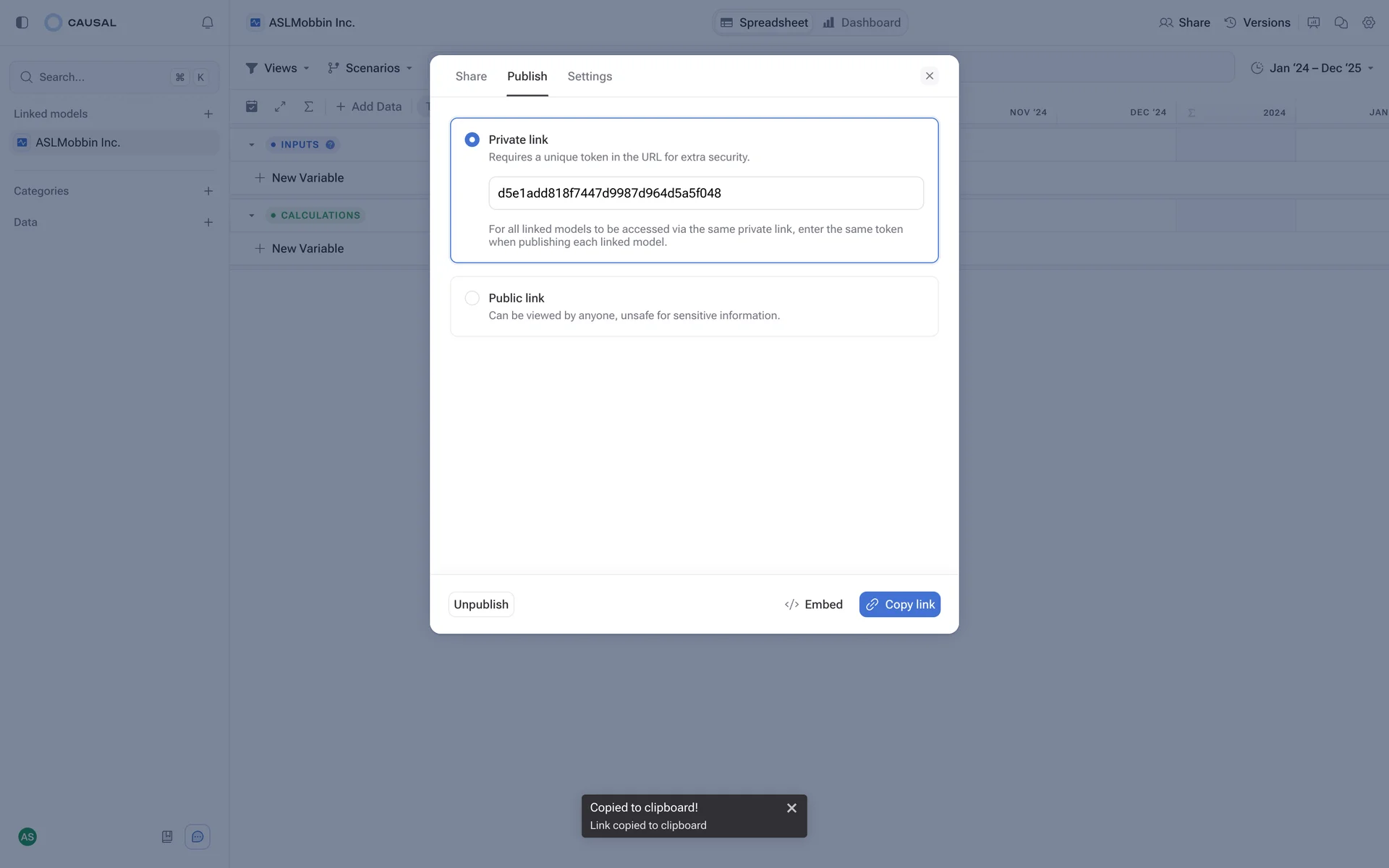Open the Jan '24 – Dec '25 date range dropdown
1389x868 pixels.
[1312, 68]
